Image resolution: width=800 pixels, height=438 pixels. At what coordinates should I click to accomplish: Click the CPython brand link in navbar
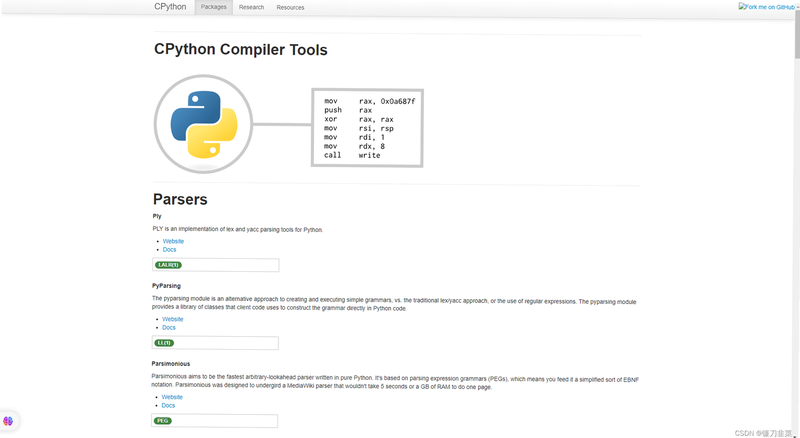pyautogui.click(x=170, y=7)
